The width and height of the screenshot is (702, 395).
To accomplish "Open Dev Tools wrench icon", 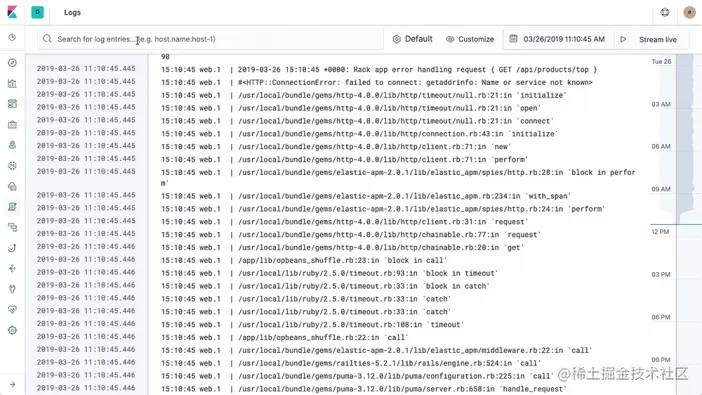I will (x=12, y=289).
